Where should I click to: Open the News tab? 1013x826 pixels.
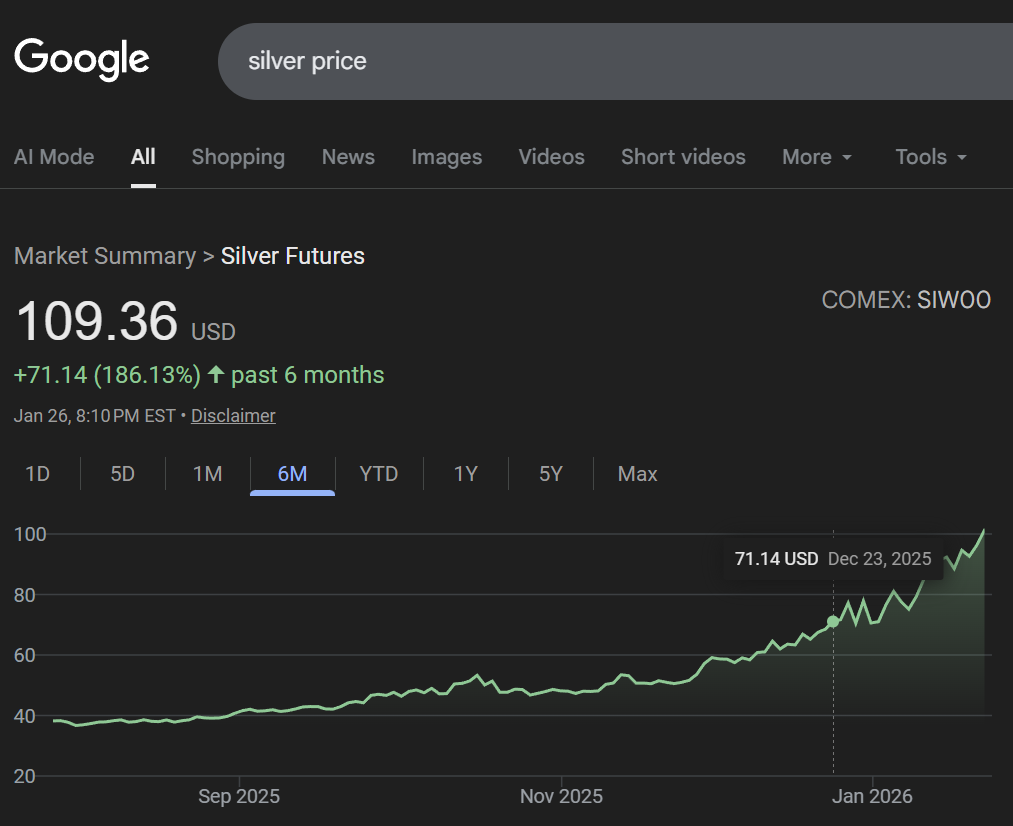click(348, 157)
